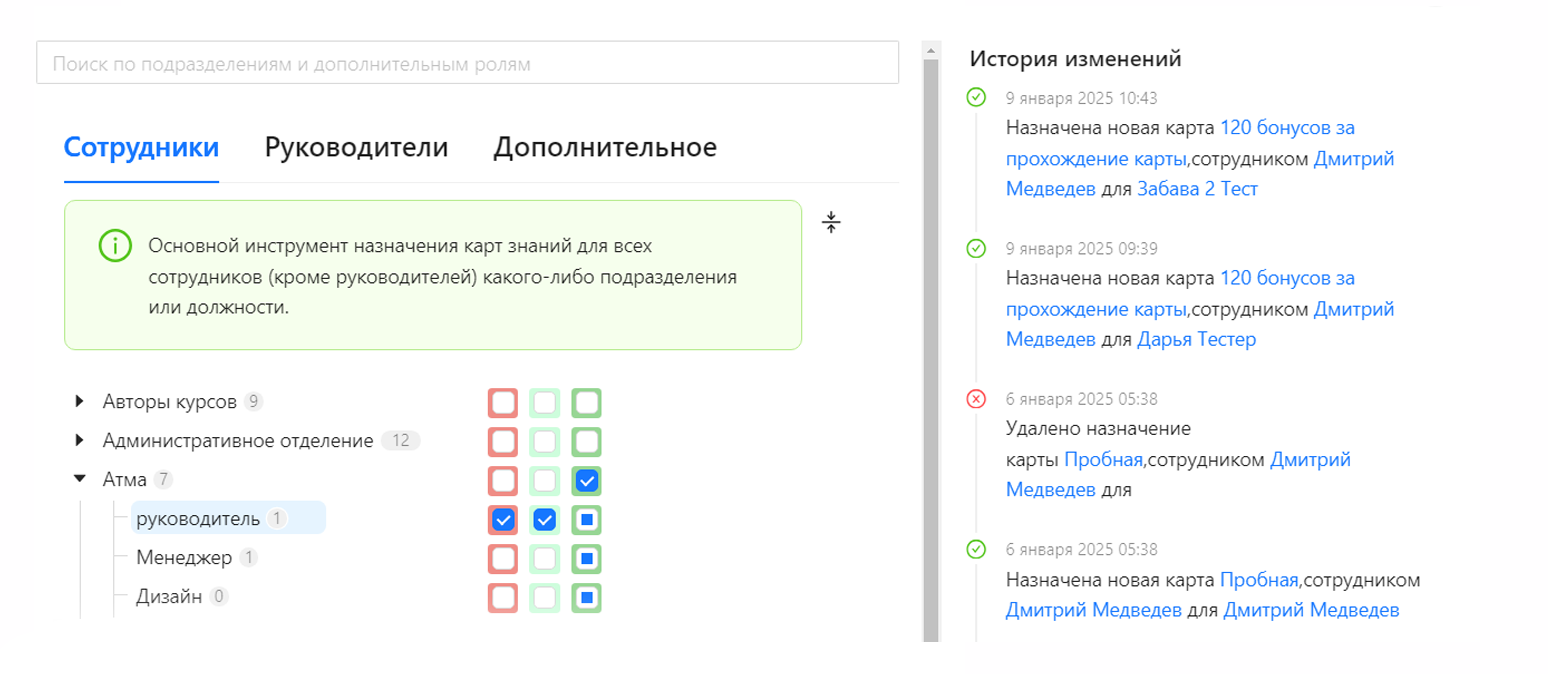Click the collapse-all tree icon
The height and width of the screenshot is (674, 1548).
(831, 222)
